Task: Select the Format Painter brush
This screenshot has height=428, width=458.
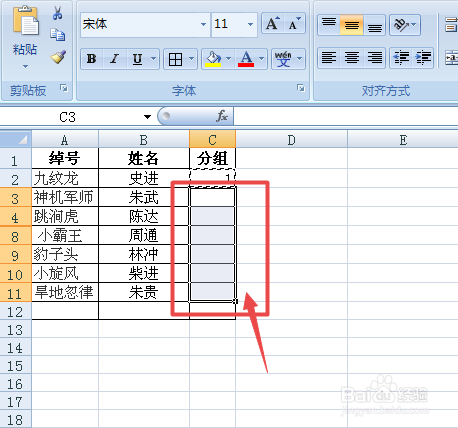Action: click(x=58, y=57)
